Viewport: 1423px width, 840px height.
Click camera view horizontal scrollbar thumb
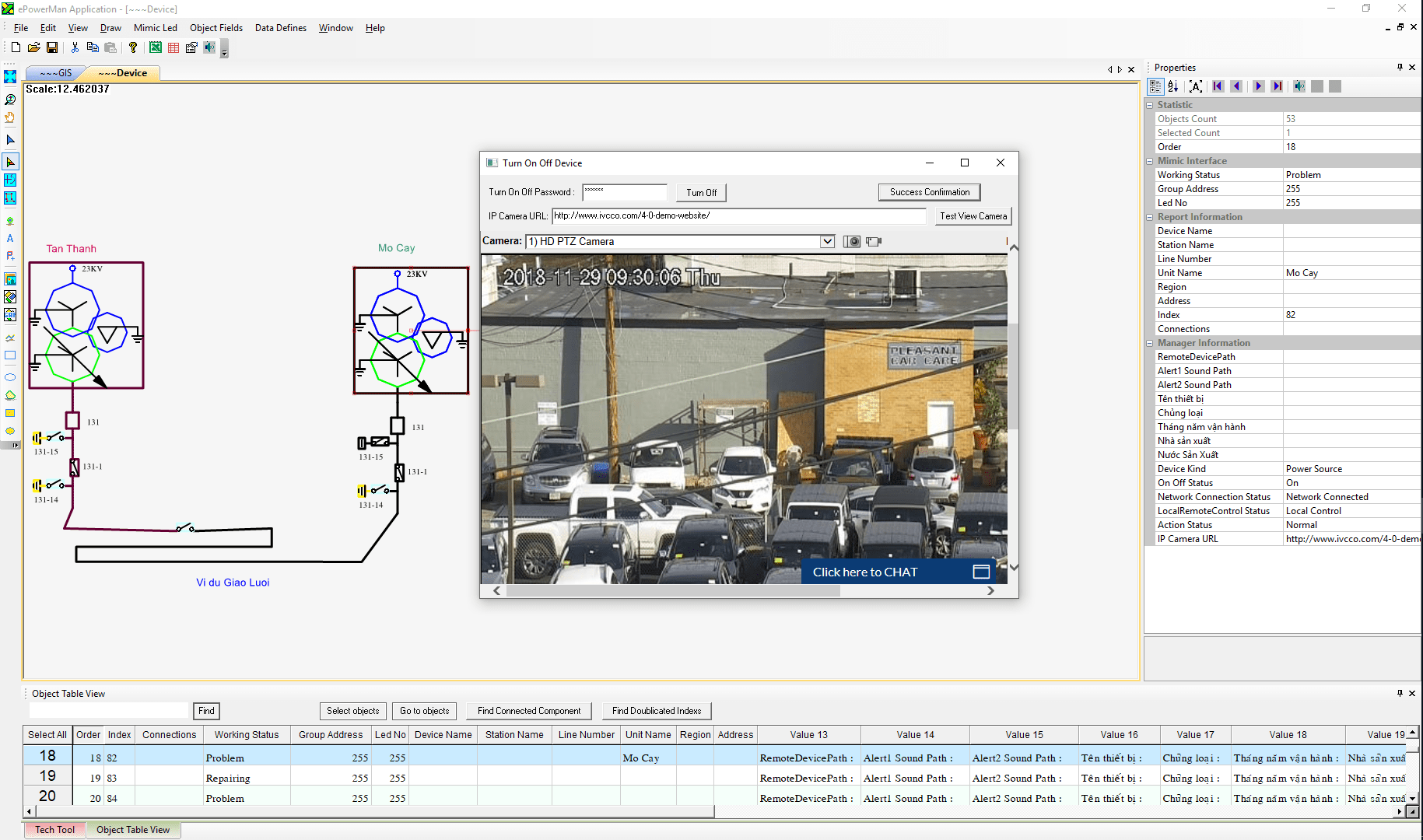(x=673, y=591)
